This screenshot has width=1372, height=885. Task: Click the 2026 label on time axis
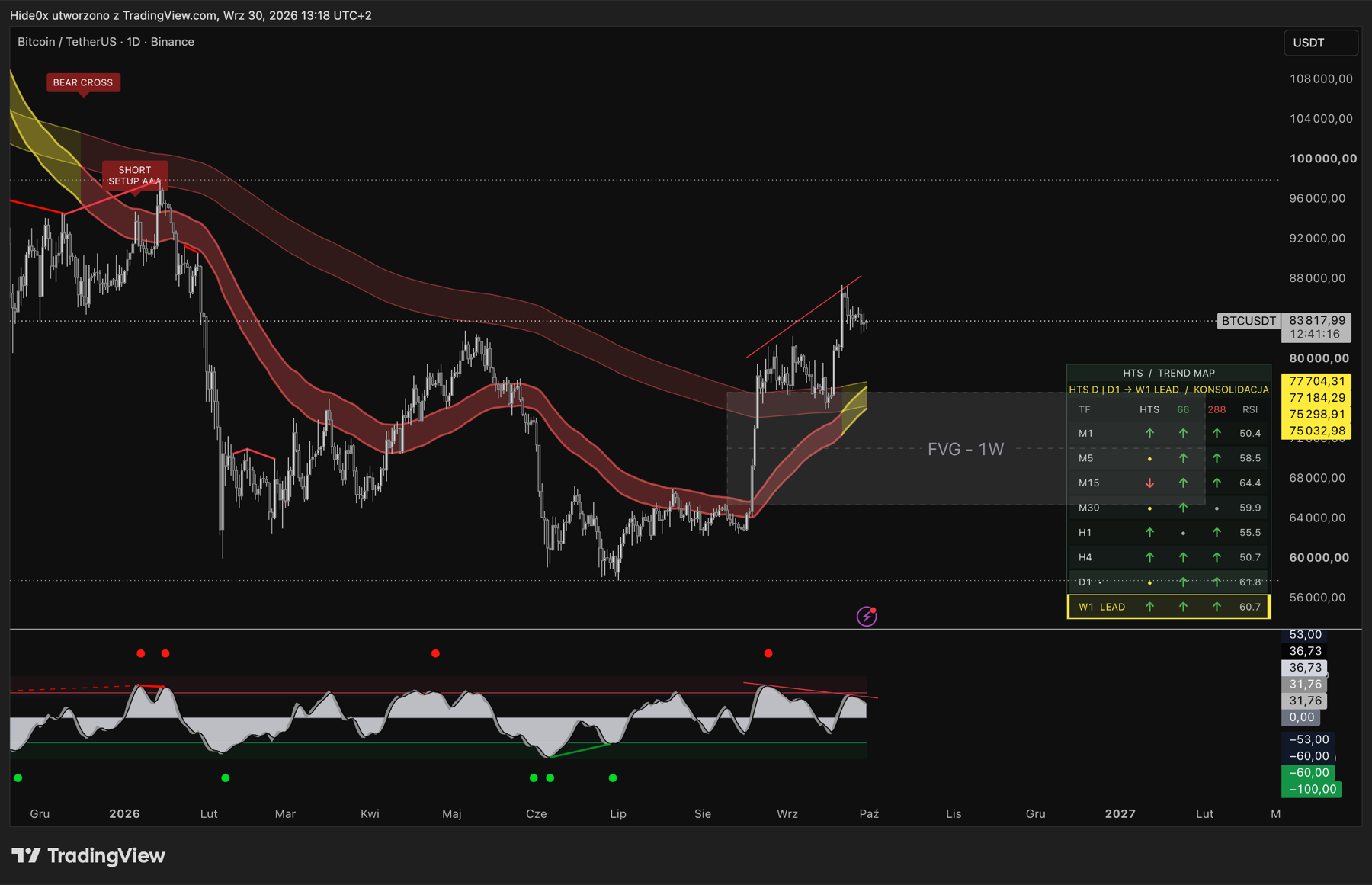click(x=124, y=814)
